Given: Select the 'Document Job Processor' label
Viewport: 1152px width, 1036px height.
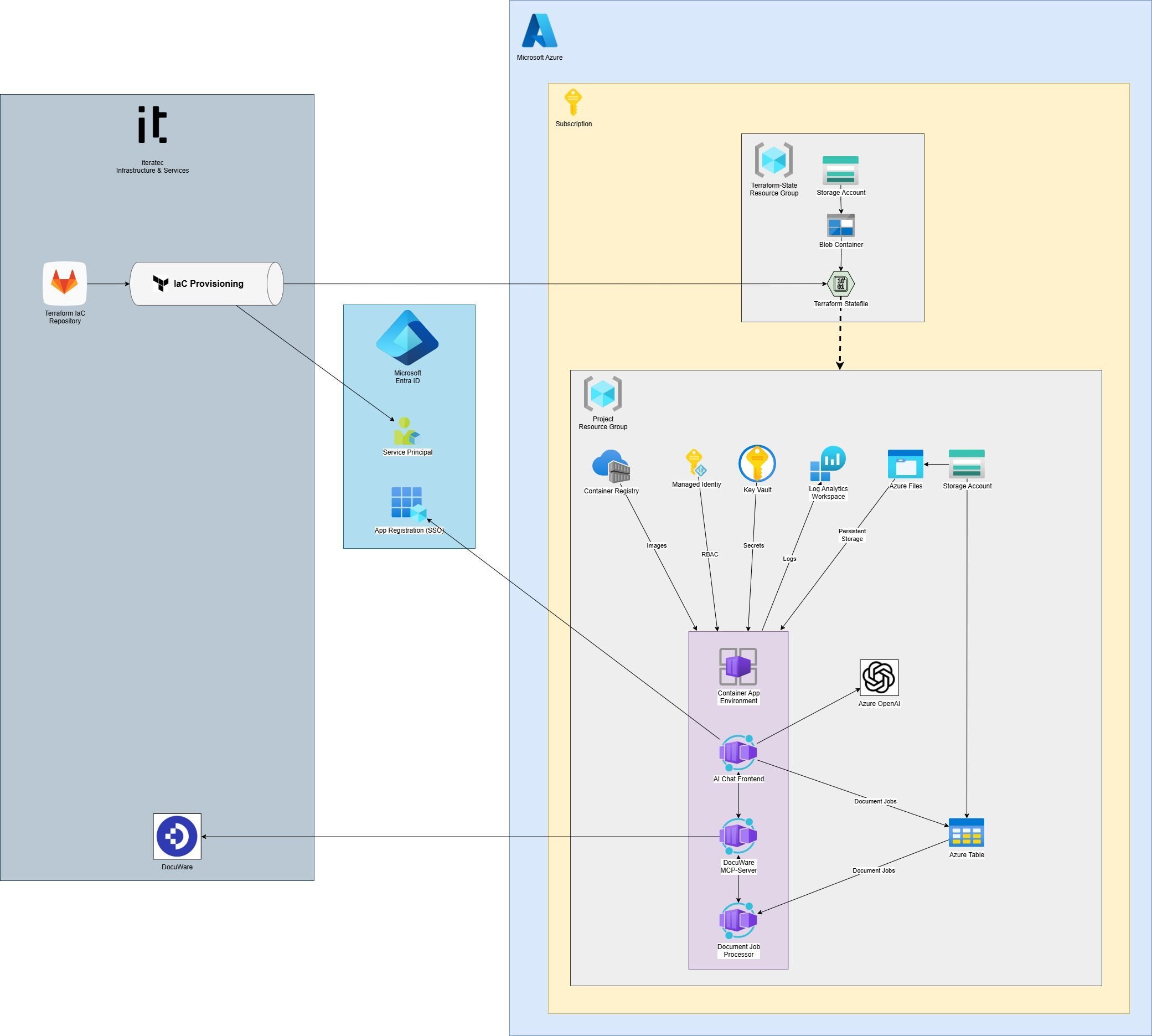Looking at the screenshot, I should point(738,951).
